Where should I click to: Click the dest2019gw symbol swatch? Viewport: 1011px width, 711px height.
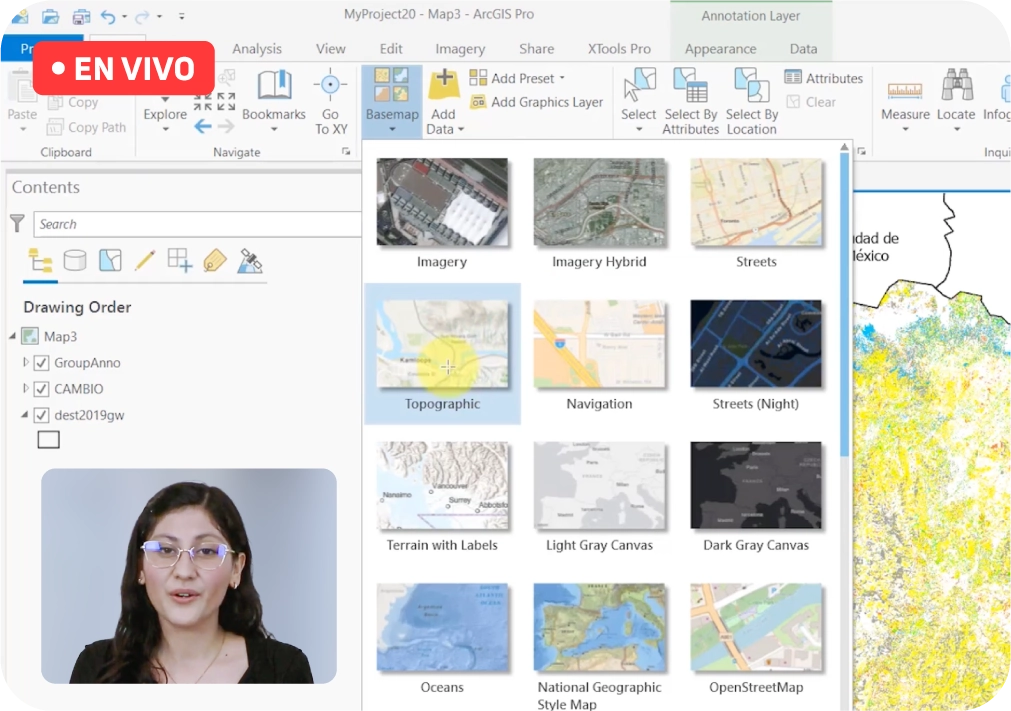(x=48, y=440)
